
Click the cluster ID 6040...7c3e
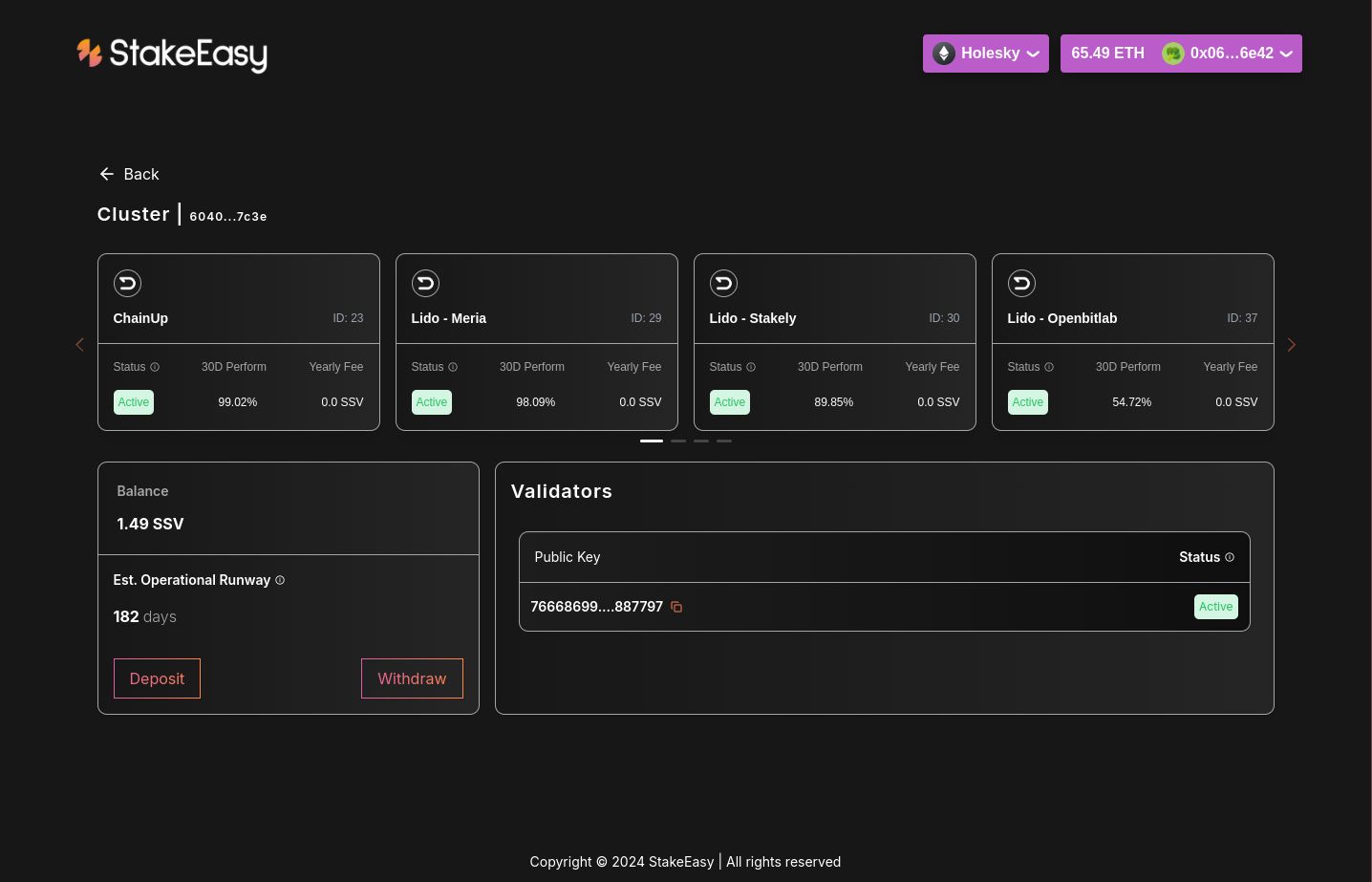tap(228, 217)
